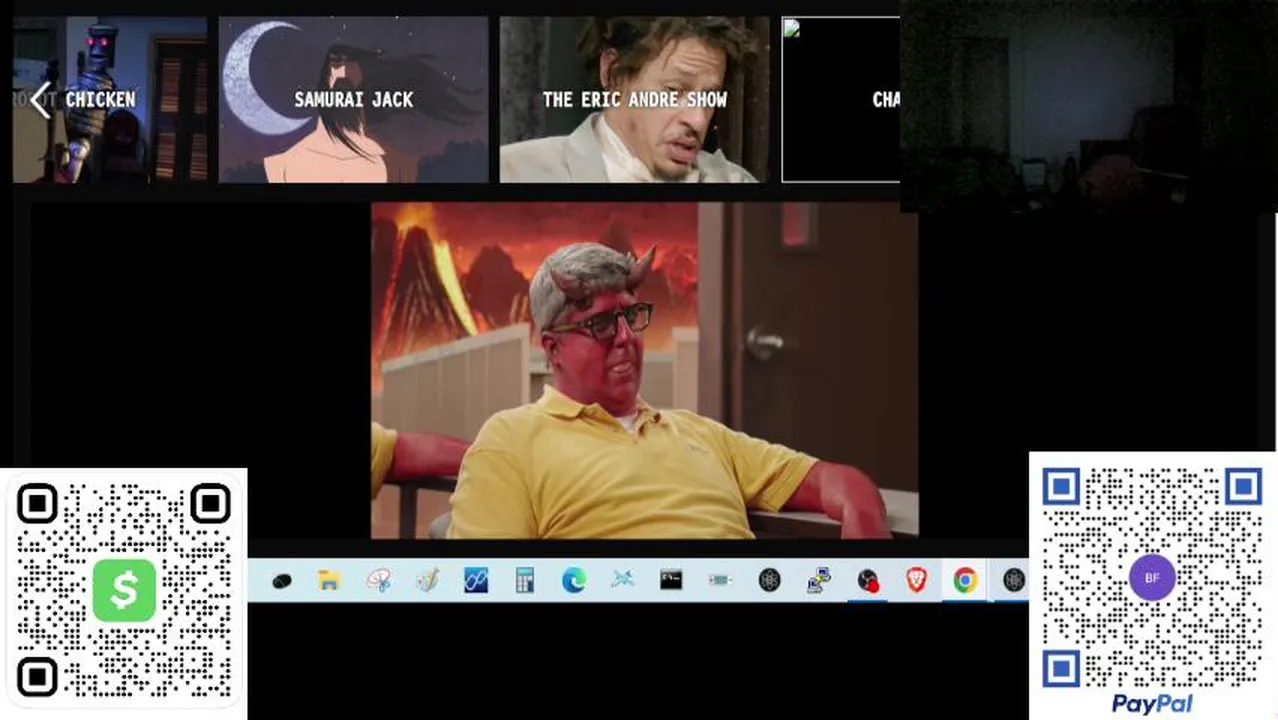Click the Cash App QR code
The height and width of the screenshot is (720, 1278).
123,591
